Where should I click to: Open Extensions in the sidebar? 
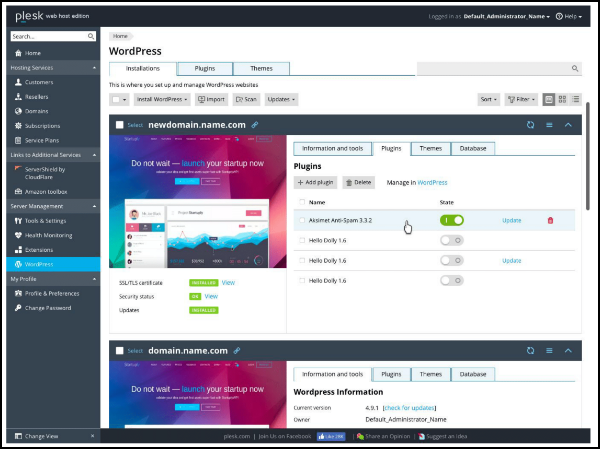pos(39,249)
